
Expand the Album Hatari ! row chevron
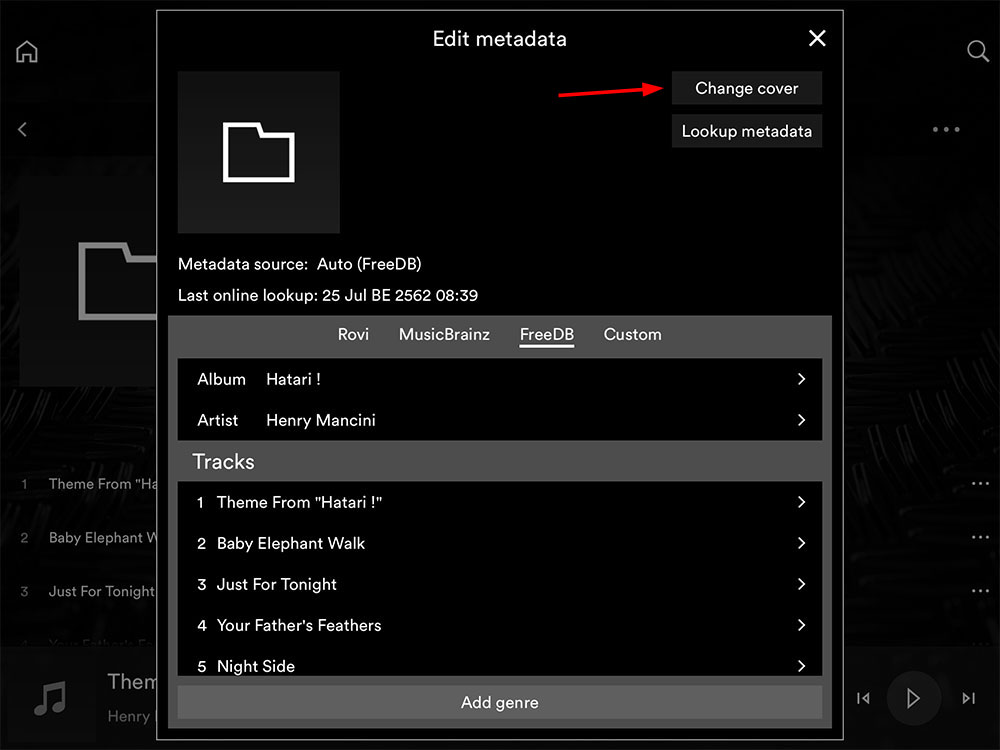pyautogui.click(x=801, y=379)
